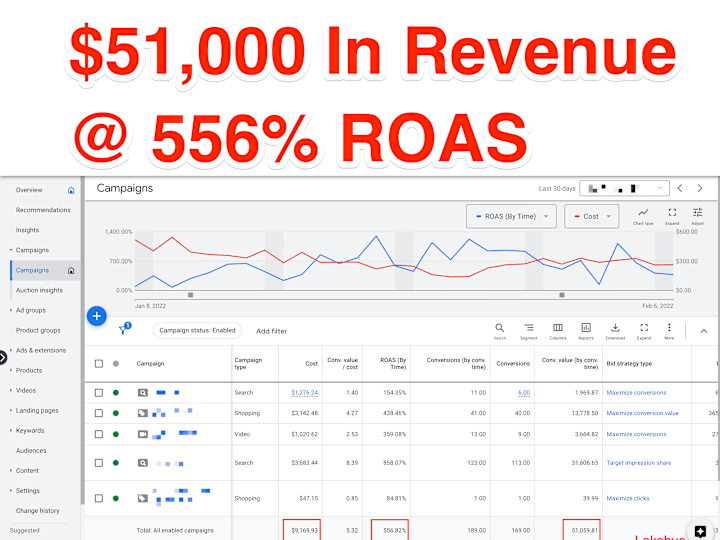Go to next date range arrow
This screenshot has width=720, height=540.
pos(700,188)
